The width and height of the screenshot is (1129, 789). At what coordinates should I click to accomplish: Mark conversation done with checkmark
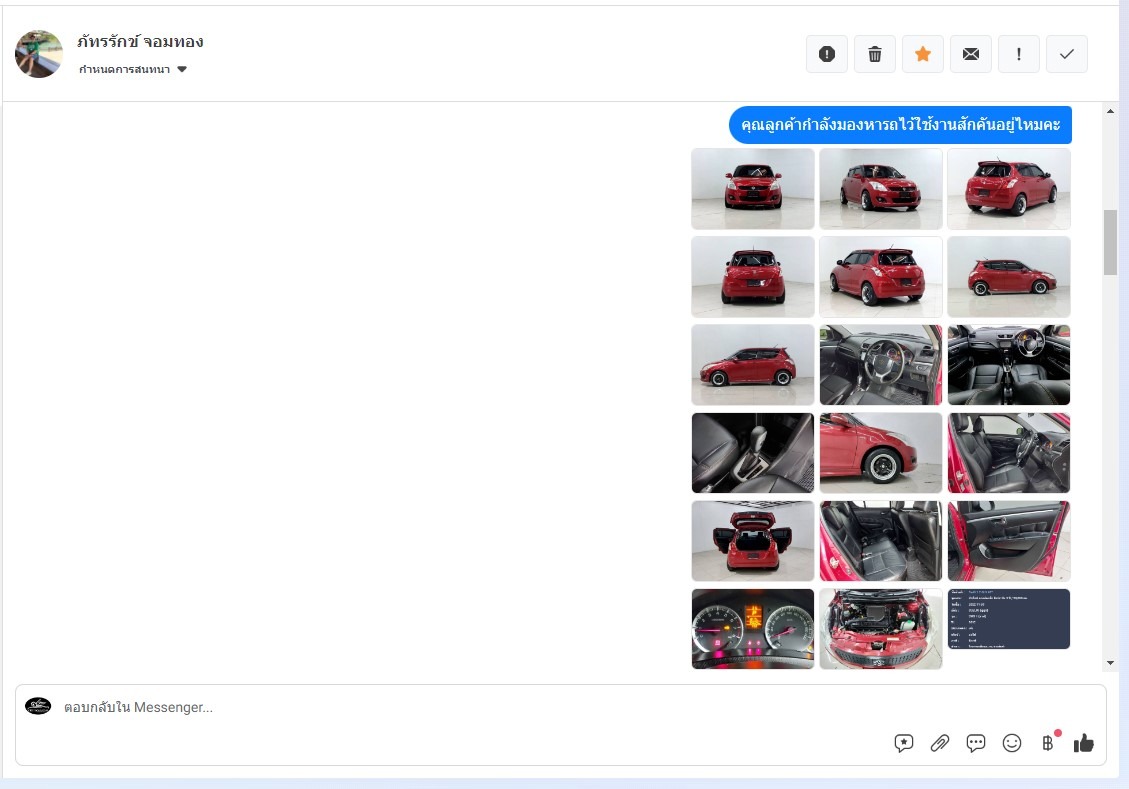click(1067, 54)
